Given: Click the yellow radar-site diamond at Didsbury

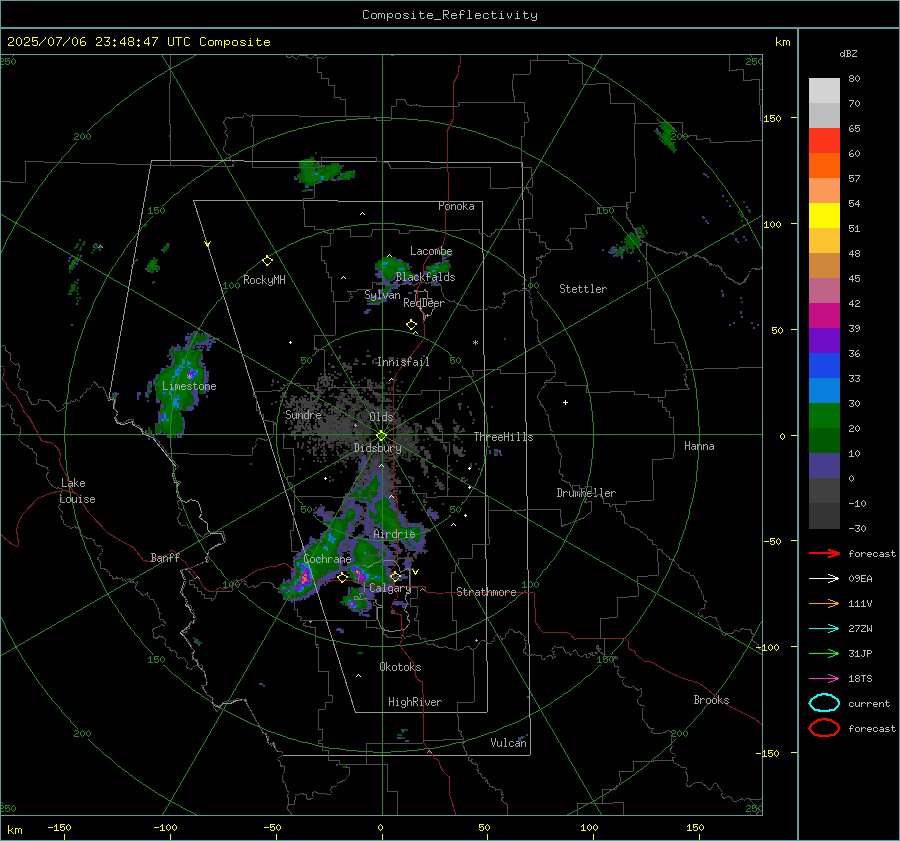Looking at the screenshot, I should pyautogui.click(x=381, y=435).
